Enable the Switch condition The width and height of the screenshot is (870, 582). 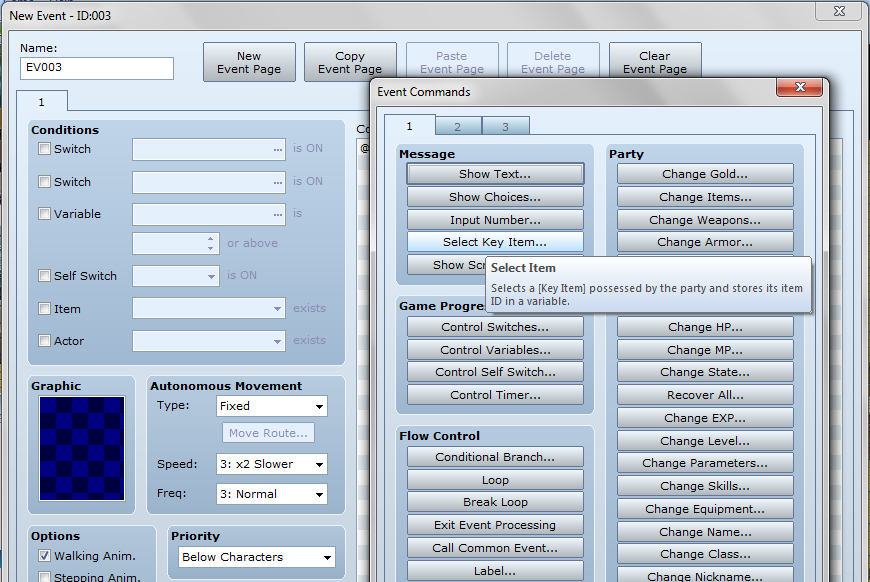point(44,148)
